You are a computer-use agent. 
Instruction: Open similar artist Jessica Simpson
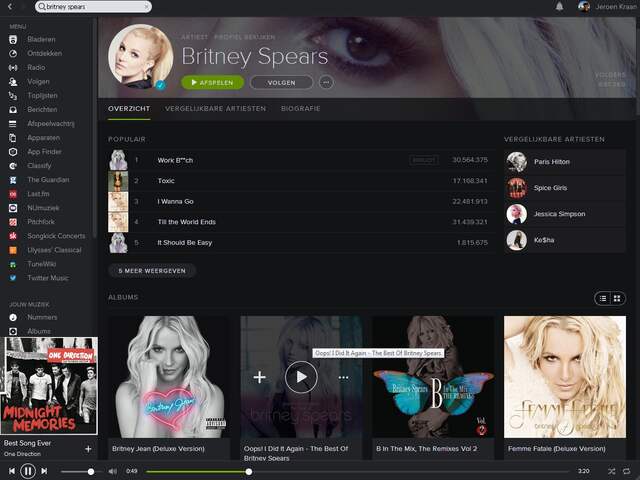pos(565,214)
